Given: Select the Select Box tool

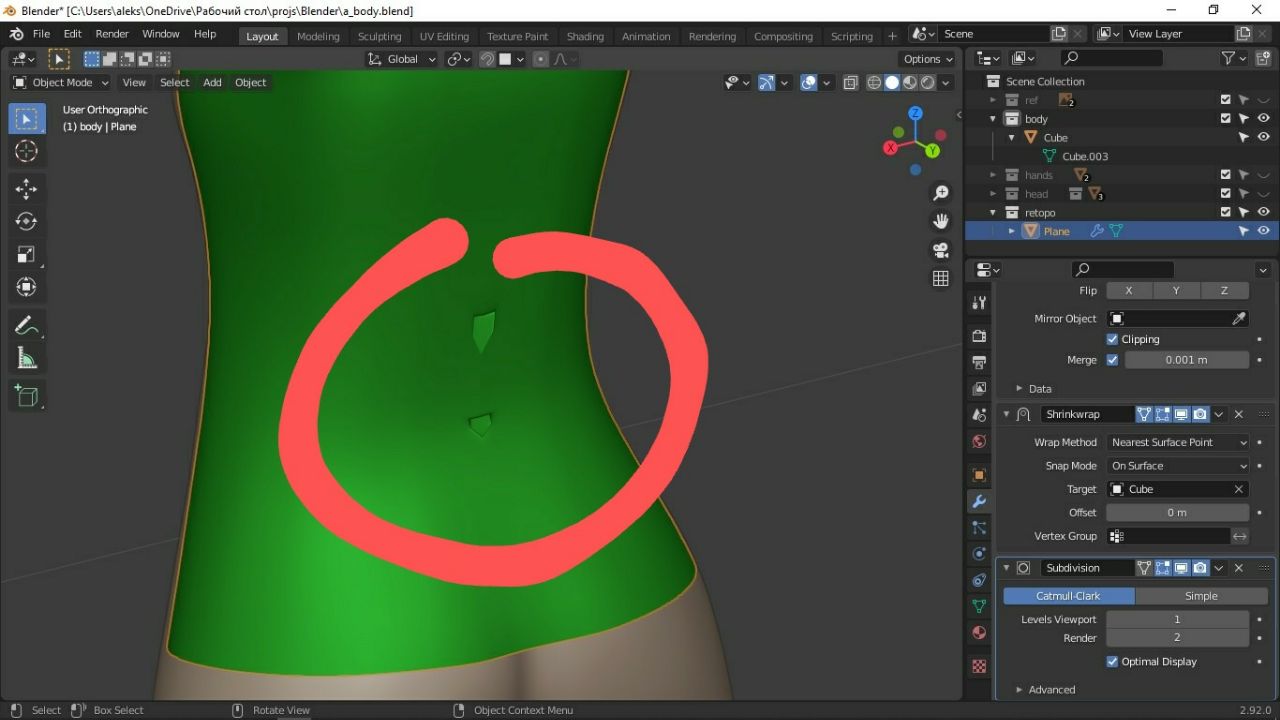Looking at the screenshot, I should [27, 119].
